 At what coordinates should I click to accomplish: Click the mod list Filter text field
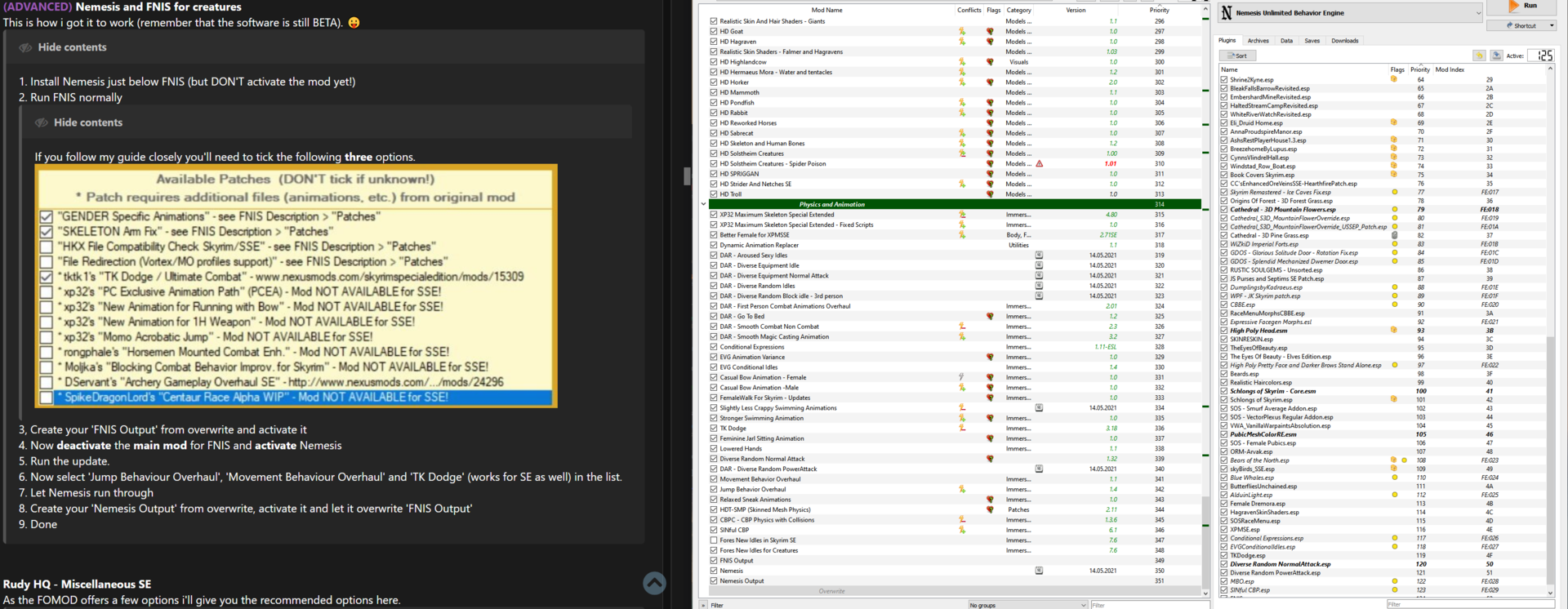pos(1149,605)
